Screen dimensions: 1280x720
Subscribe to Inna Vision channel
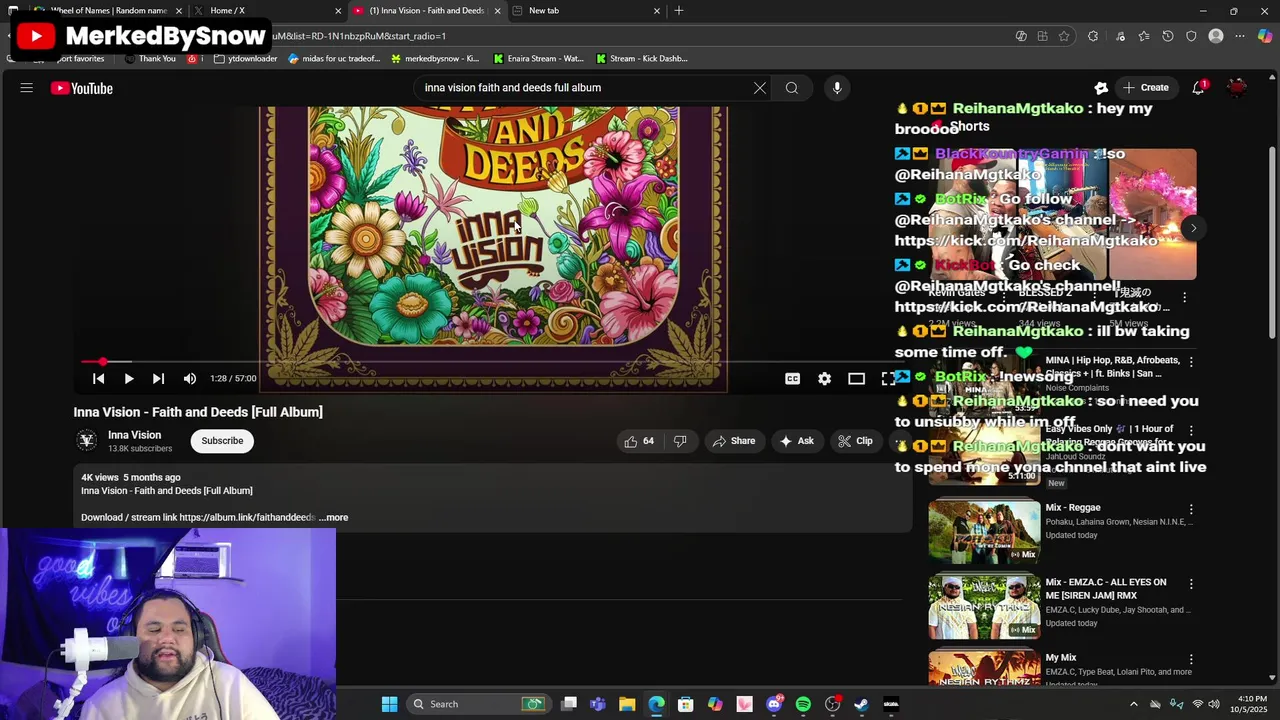(222, 441)
